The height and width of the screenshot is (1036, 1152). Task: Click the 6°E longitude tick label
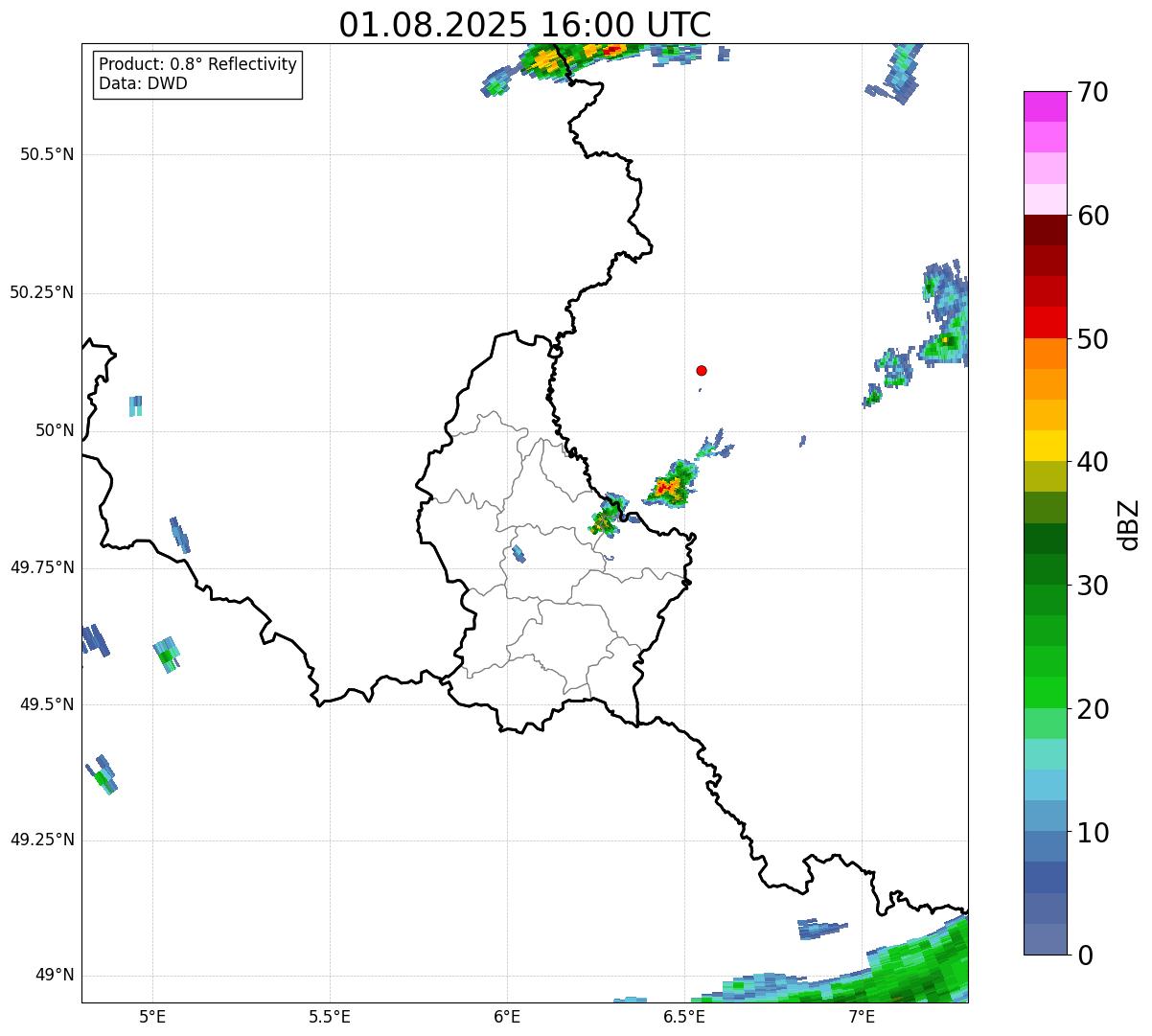(x=507, y=1016)
